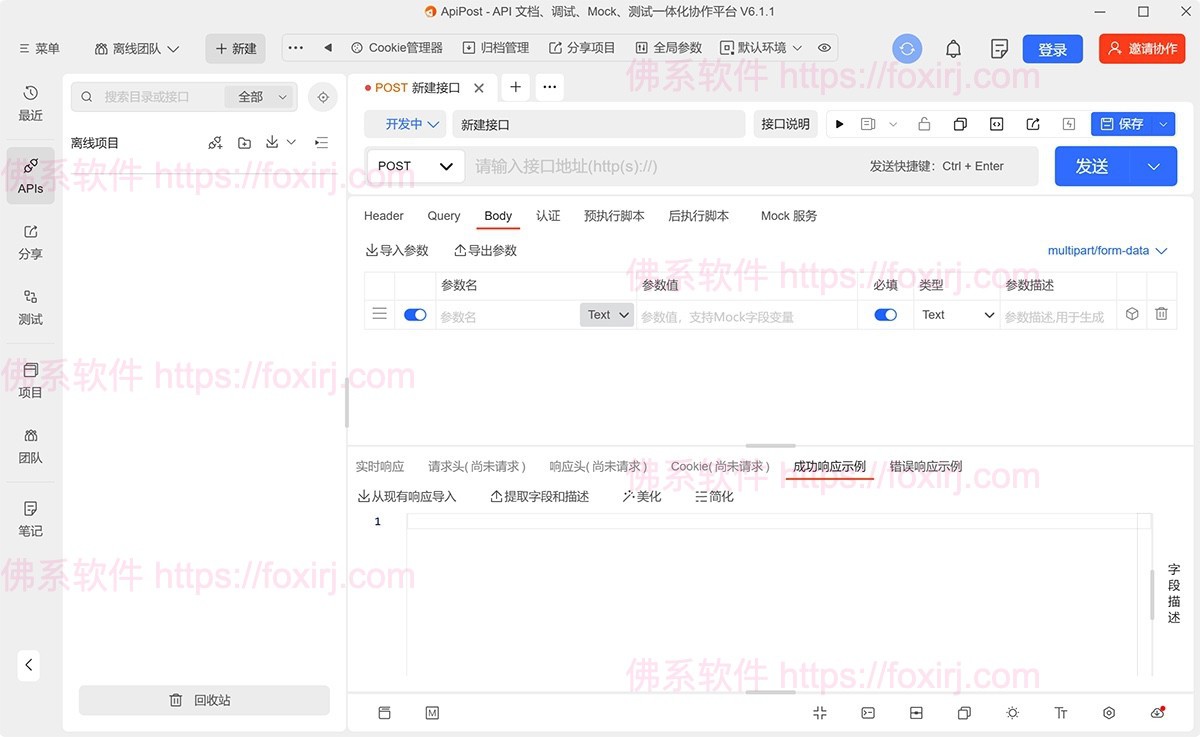Click the theme brightness icon in bottom bar
The height and width of the screenshot is (737, 1200).
[1013, 713]
